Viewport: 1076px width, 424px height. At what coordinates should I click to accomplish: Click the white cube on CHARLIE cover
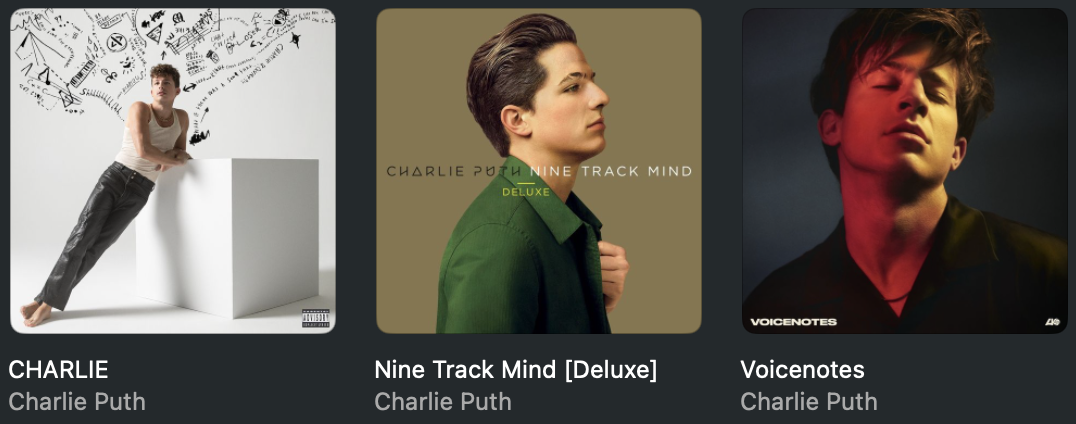228,237
